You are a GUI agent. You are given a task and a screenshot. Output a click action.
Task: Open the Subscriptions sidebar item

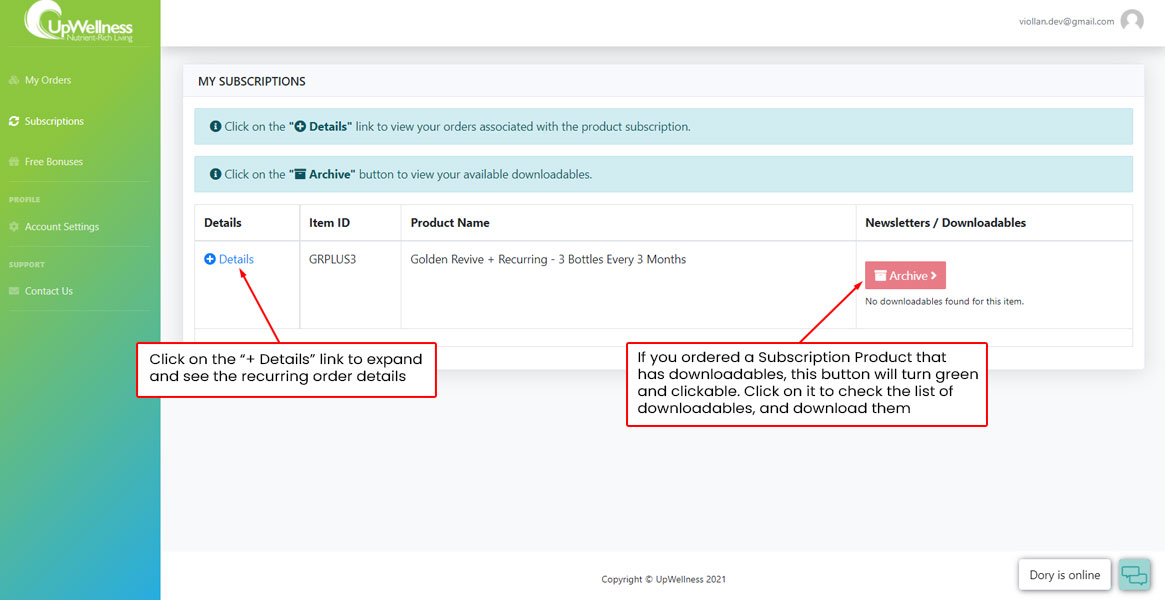tap(46, 121)
